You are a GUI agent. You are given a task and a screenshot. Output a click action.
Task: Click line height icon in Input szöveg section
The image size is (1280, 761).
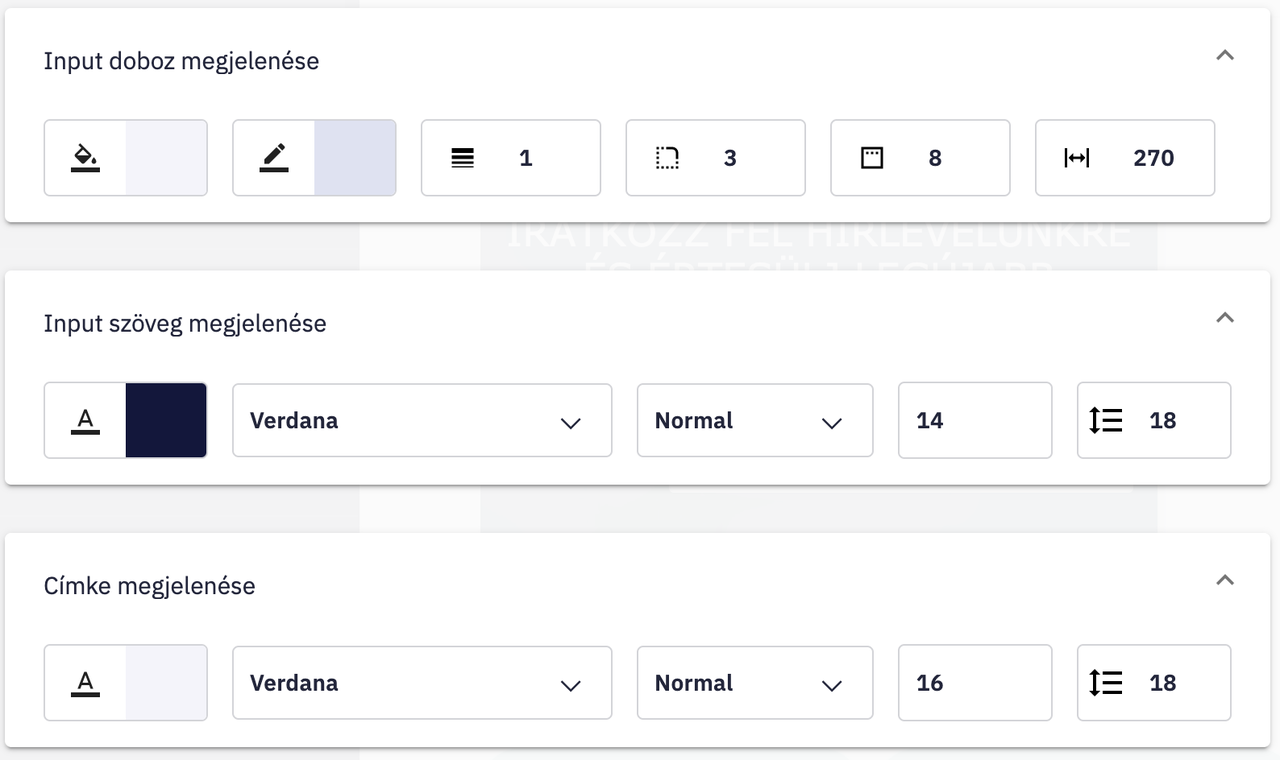tap(1106, 421)
